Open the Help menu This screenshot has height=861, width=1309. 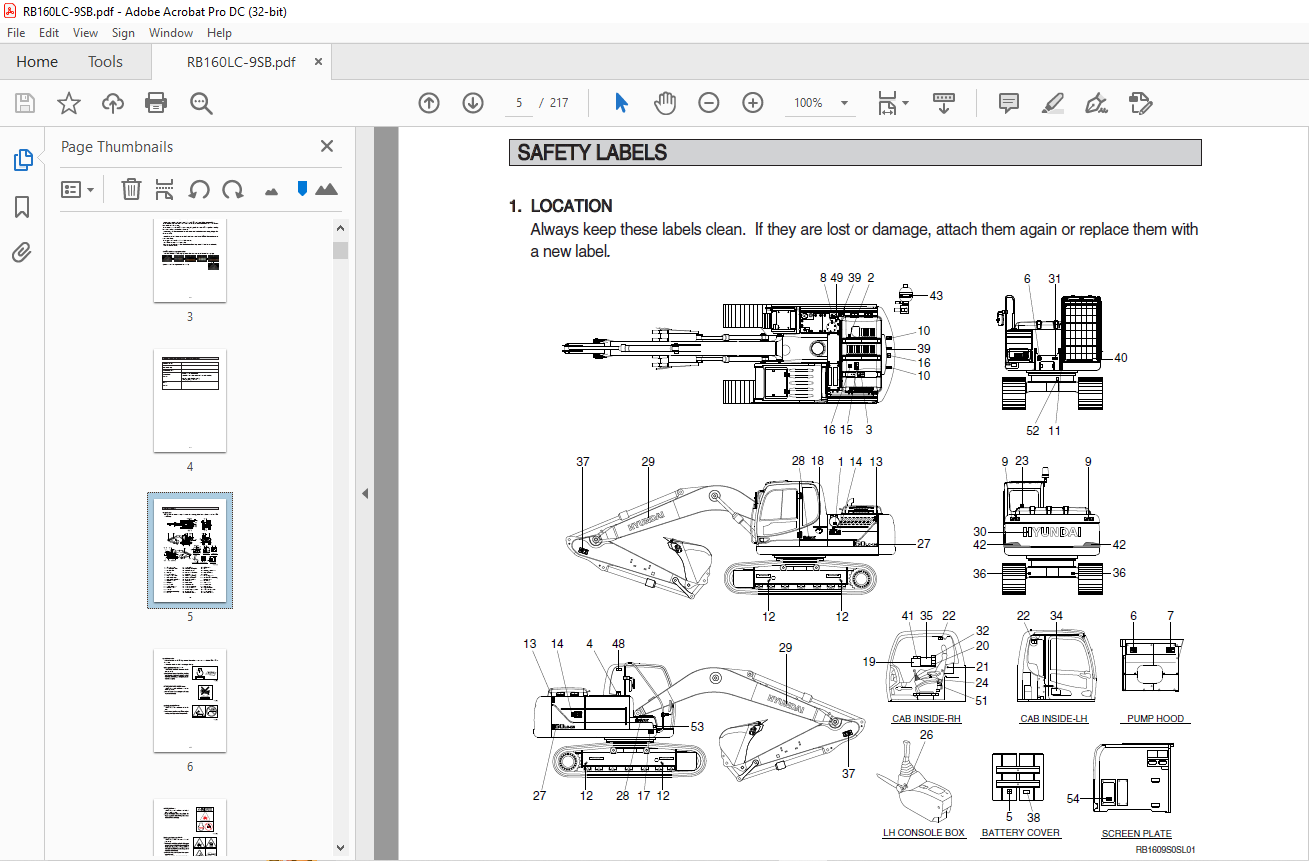pos(219,33)
